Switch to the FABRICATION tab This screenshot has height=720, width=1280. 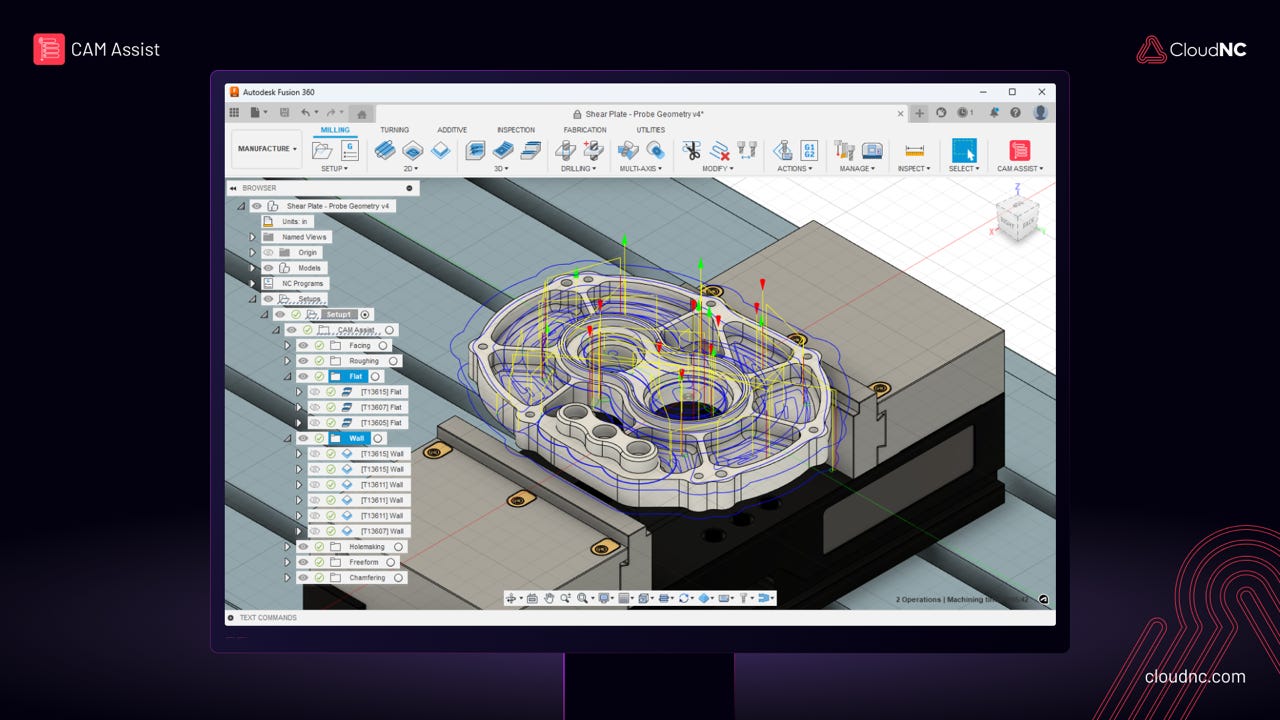pos(585,130)
